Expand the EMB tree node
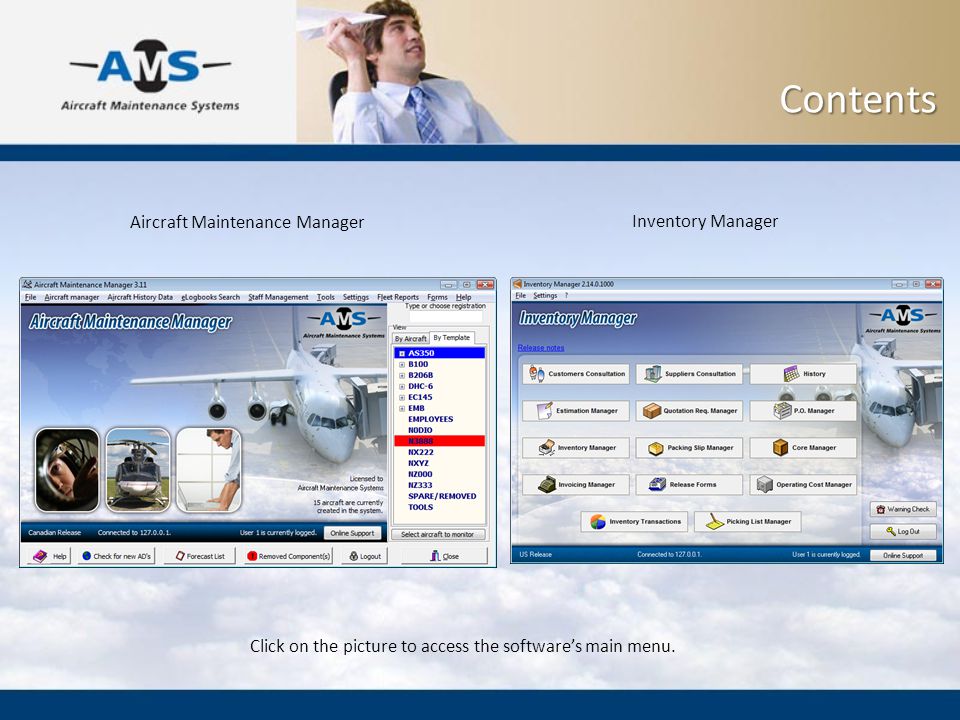This screenshot has height=720, width=960. pos(402,408)
